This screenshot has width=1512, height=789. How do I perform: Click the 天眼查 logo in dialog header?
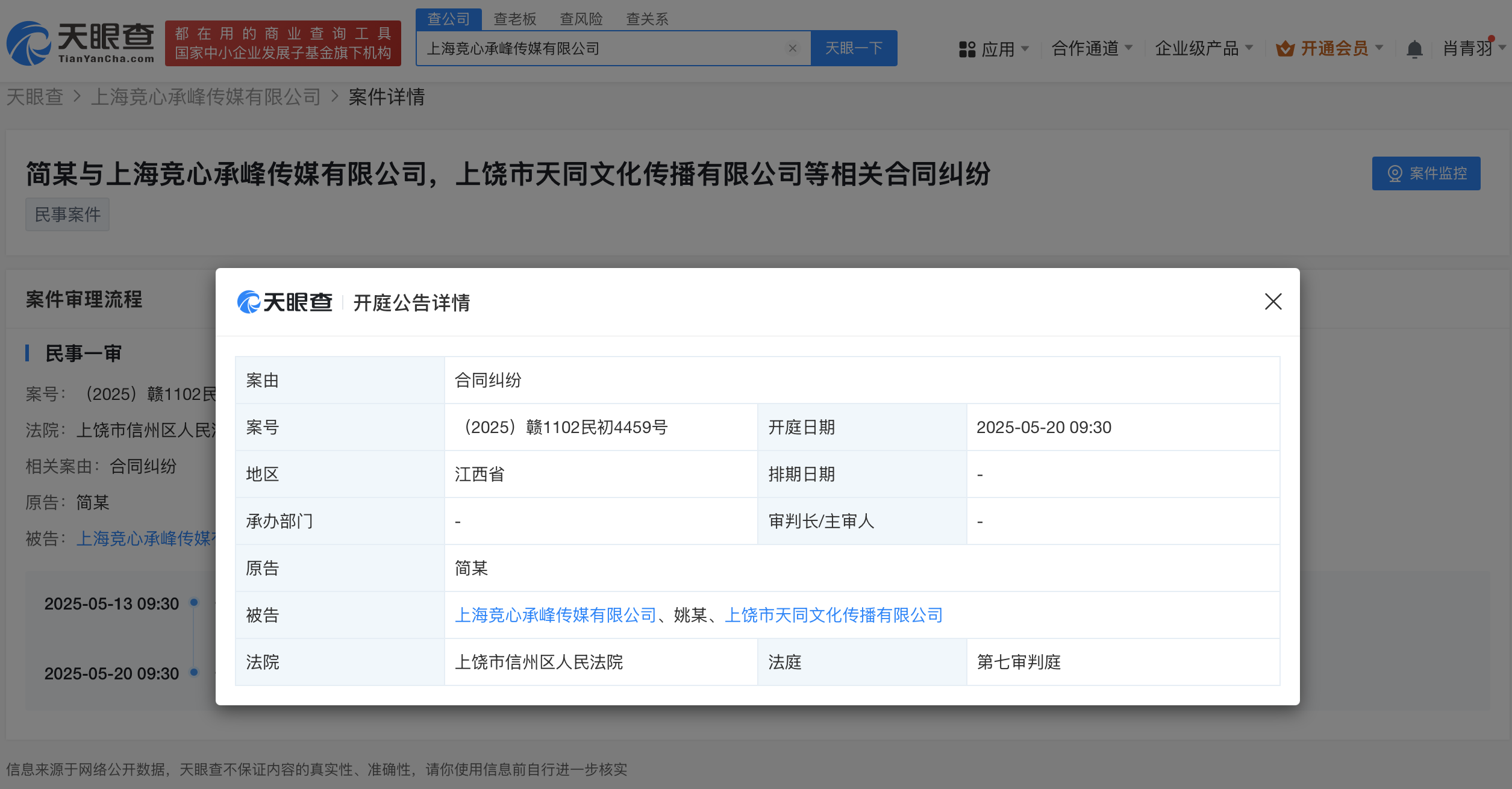[285, 302]
